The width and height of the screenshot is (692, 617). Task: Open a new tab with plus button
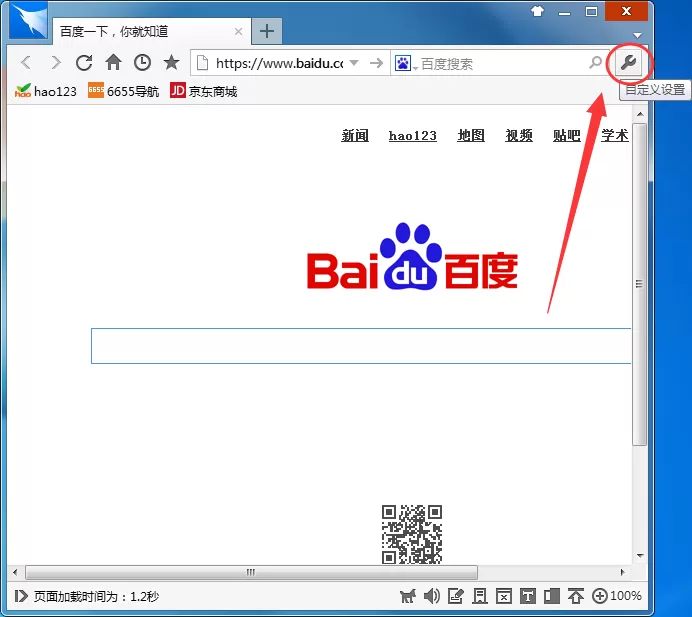267,31
